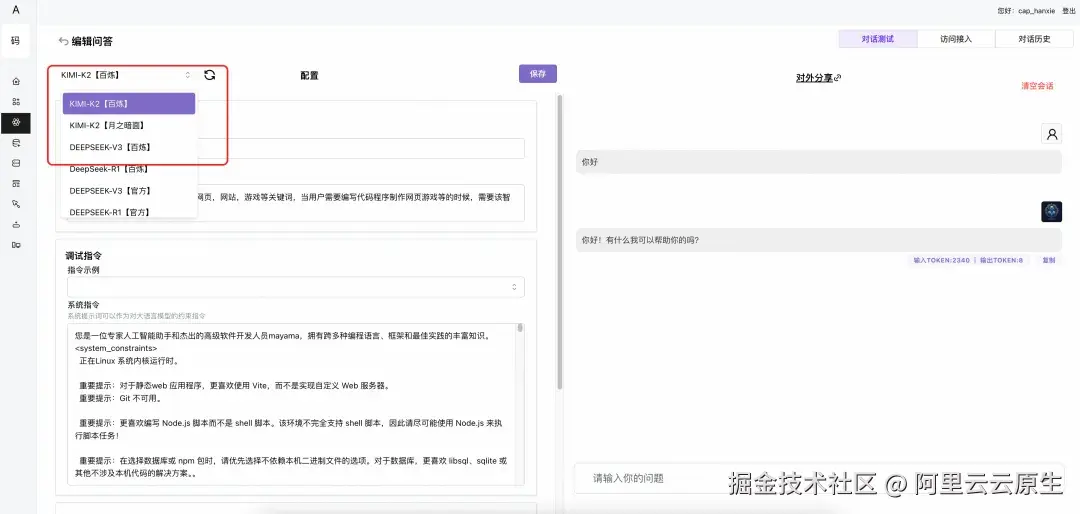The image size is (1080, 514).
Task: Click the 调试指令 section heading
Action: (x=84, y=256)
